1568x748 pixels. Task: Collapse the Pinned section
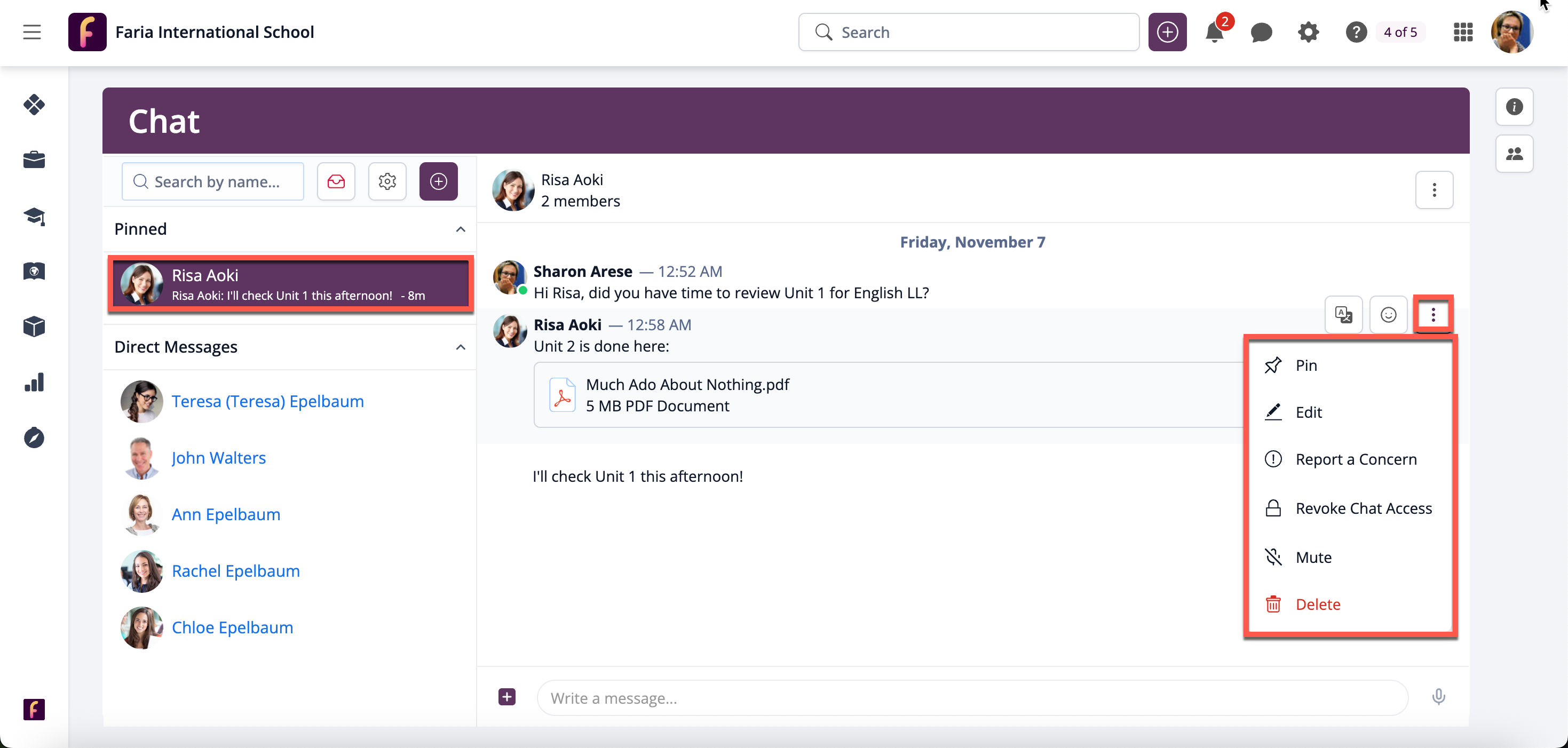point(460,229)
